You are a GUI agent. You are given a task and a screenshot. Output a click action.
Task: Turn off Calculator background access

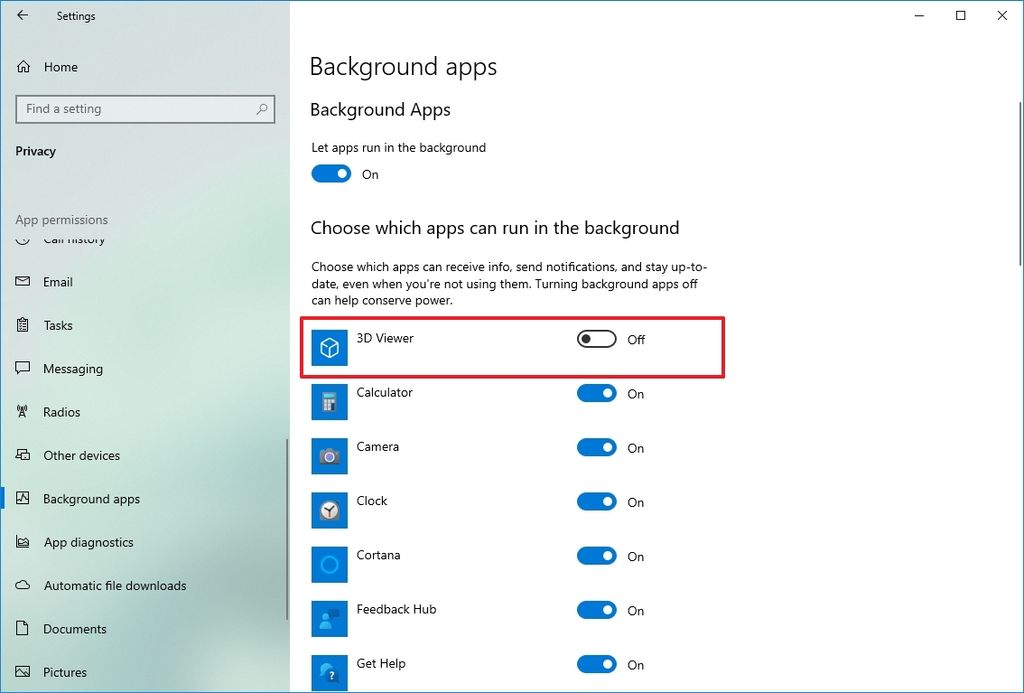point(597,394)
